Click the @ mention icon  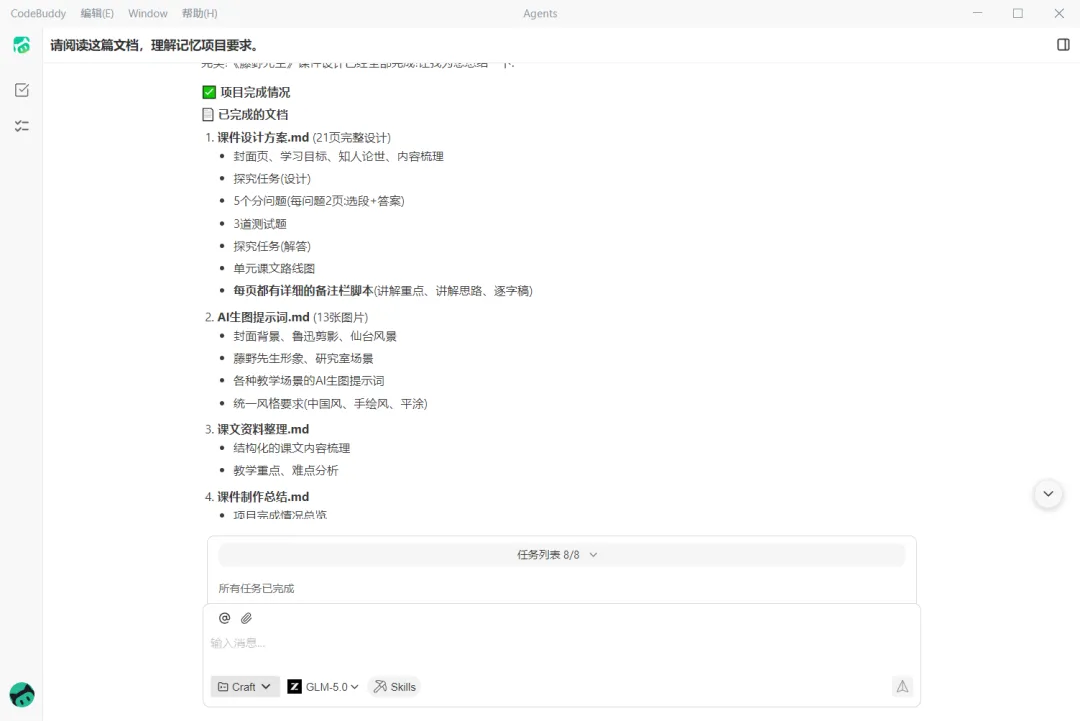(x=225, y=618)
